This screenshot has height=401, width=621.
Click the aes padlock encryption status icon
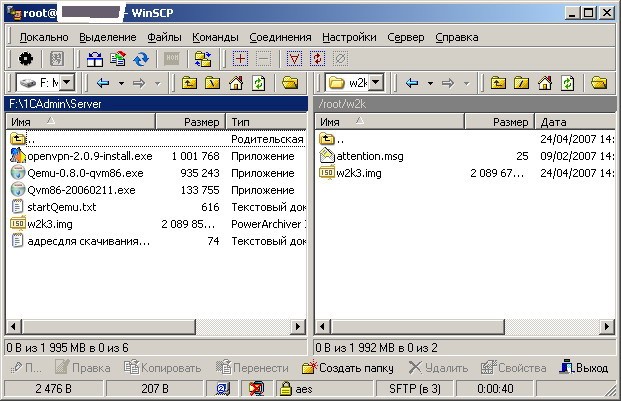[285, 389]
